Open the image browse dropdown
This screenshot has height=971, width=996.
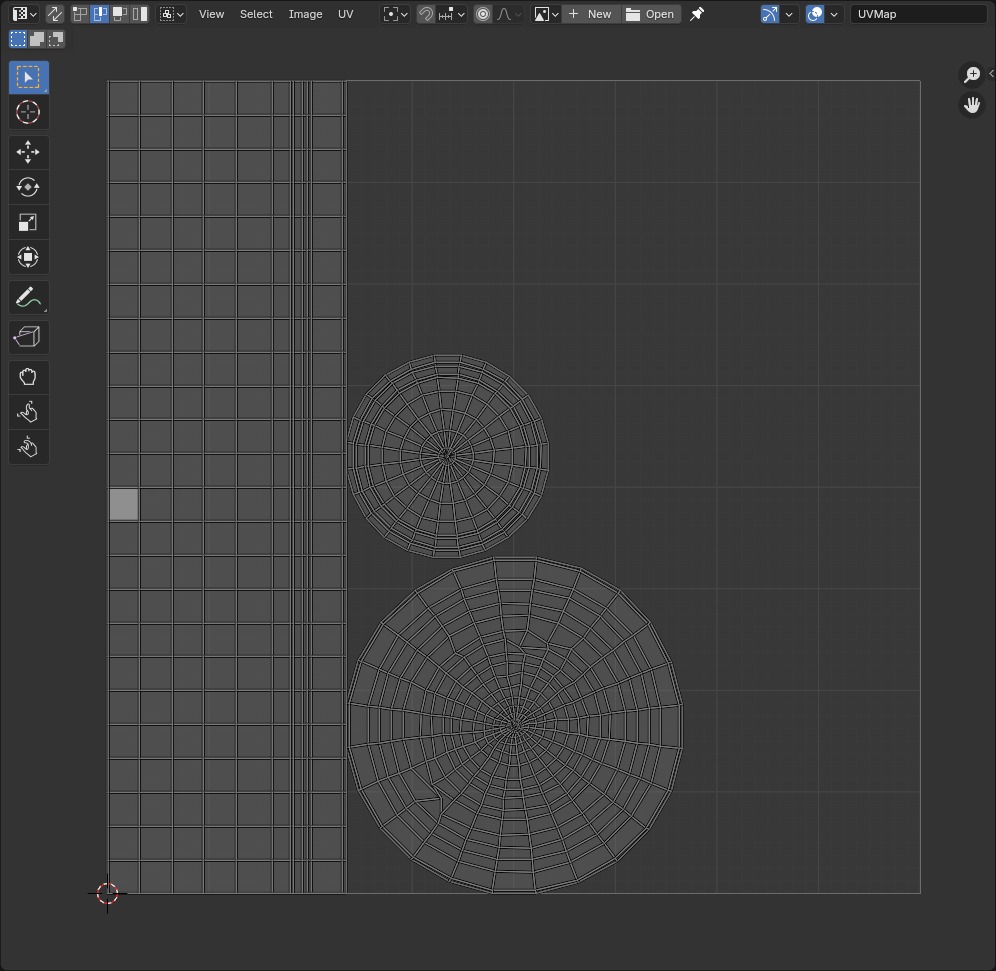click(546, 14)
